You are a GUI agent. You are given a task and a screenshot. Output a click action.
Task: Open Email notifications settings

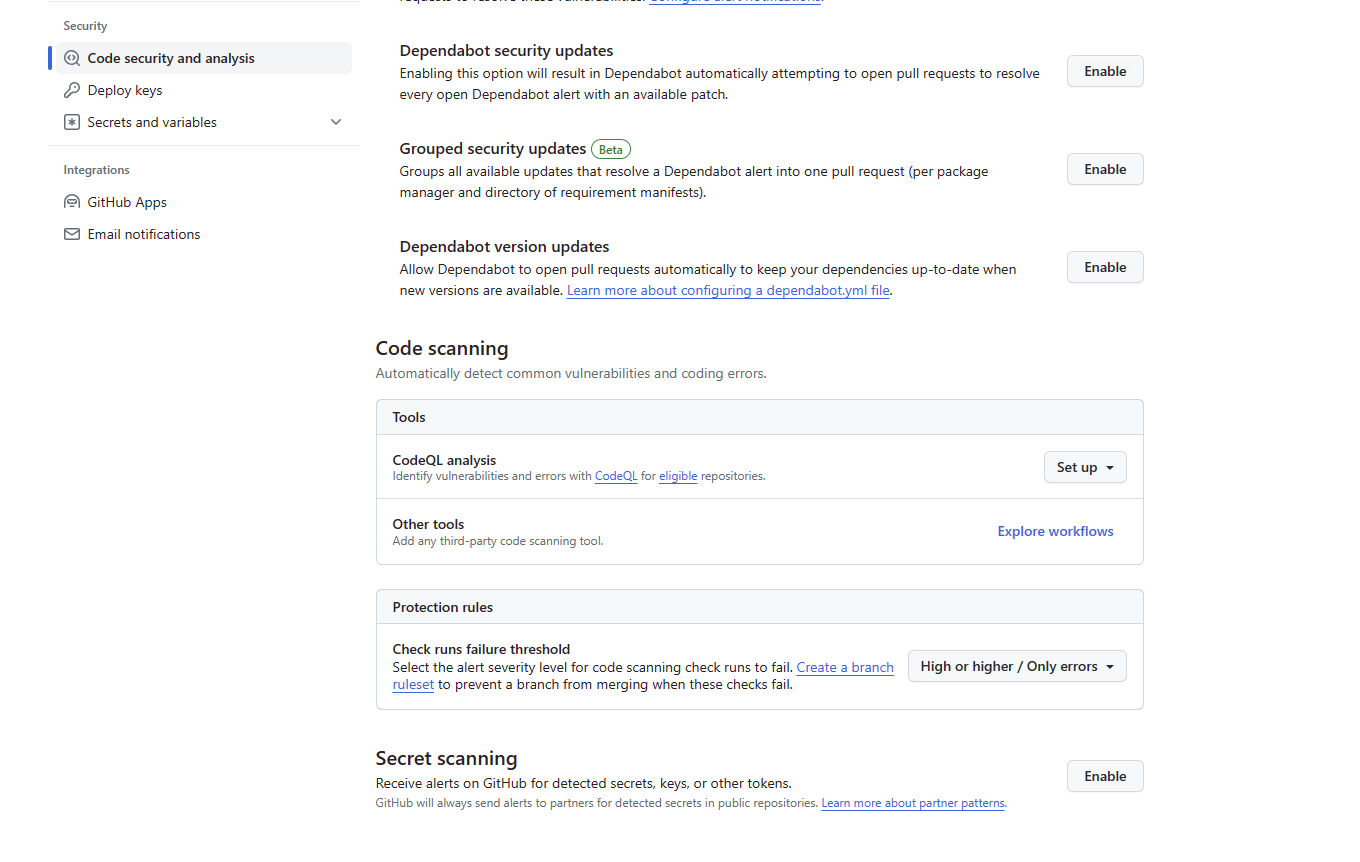pos(204,234)
